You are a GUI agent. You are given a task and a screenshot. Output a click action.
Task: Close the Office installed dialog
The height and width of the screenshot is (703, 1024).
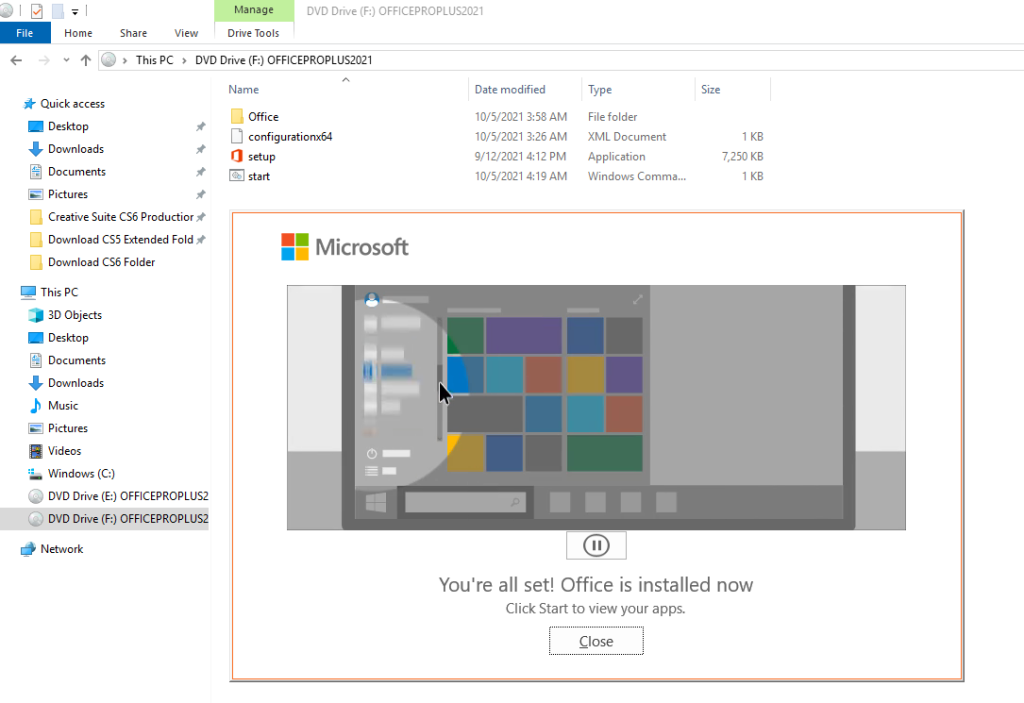[x=596, y=641]
